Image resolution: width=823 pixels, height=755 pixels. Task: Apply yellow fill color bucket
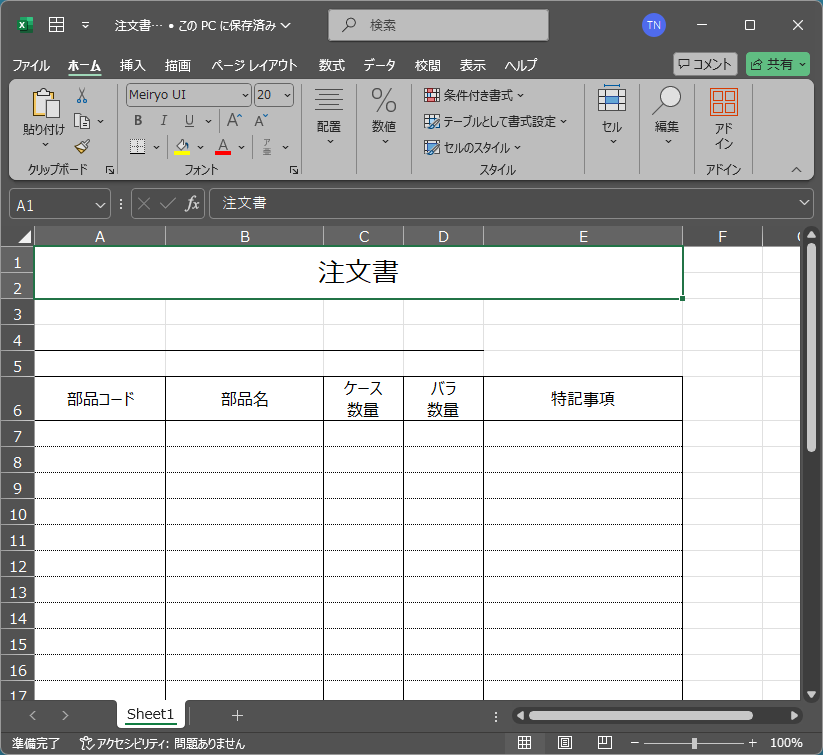[x=182, y=147]
